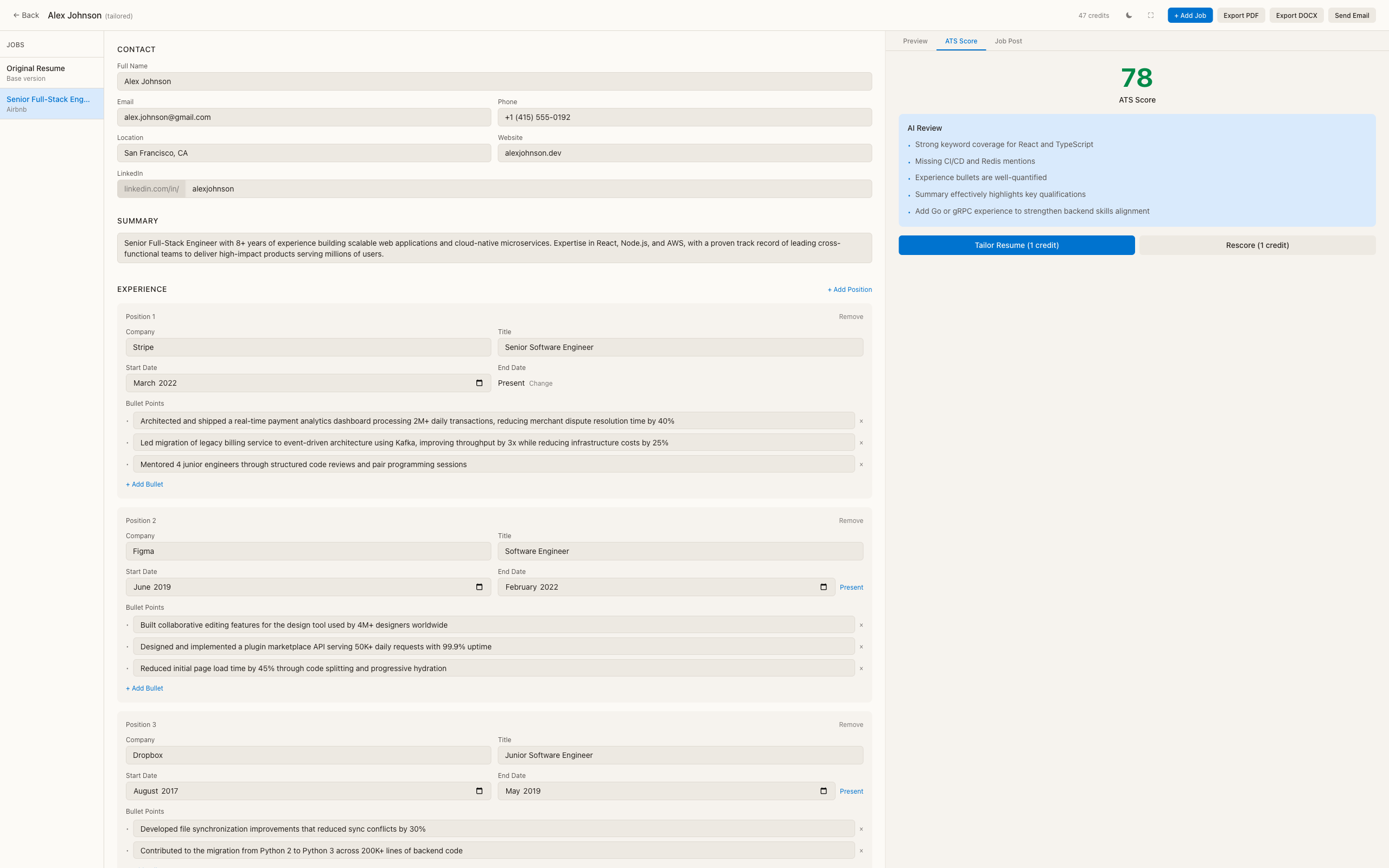The height and width of the screenshot is (868, 1389).
Task: Toggle dark mode moon icon
Action: [1129, 16]
